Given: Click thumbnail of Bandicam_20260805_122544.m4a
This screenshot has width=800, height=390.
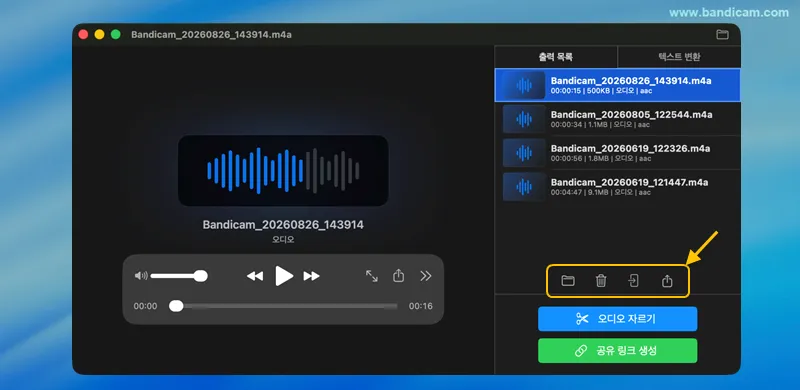Looking at the screenshot, I should pyautogui.click(x=524, y=119).
